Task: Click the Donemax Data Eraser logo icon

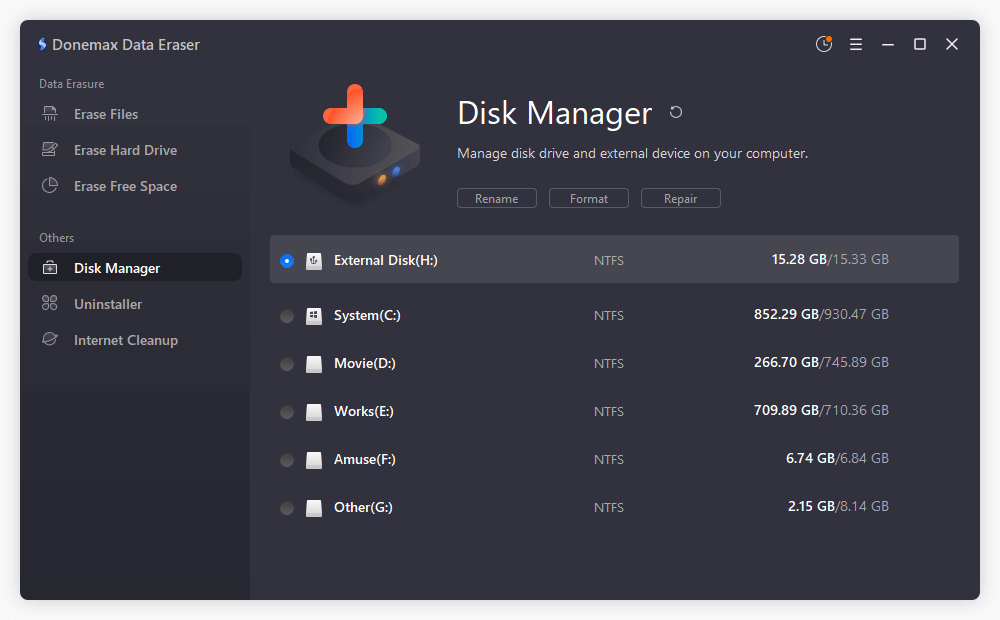Action: pos(42,44)
